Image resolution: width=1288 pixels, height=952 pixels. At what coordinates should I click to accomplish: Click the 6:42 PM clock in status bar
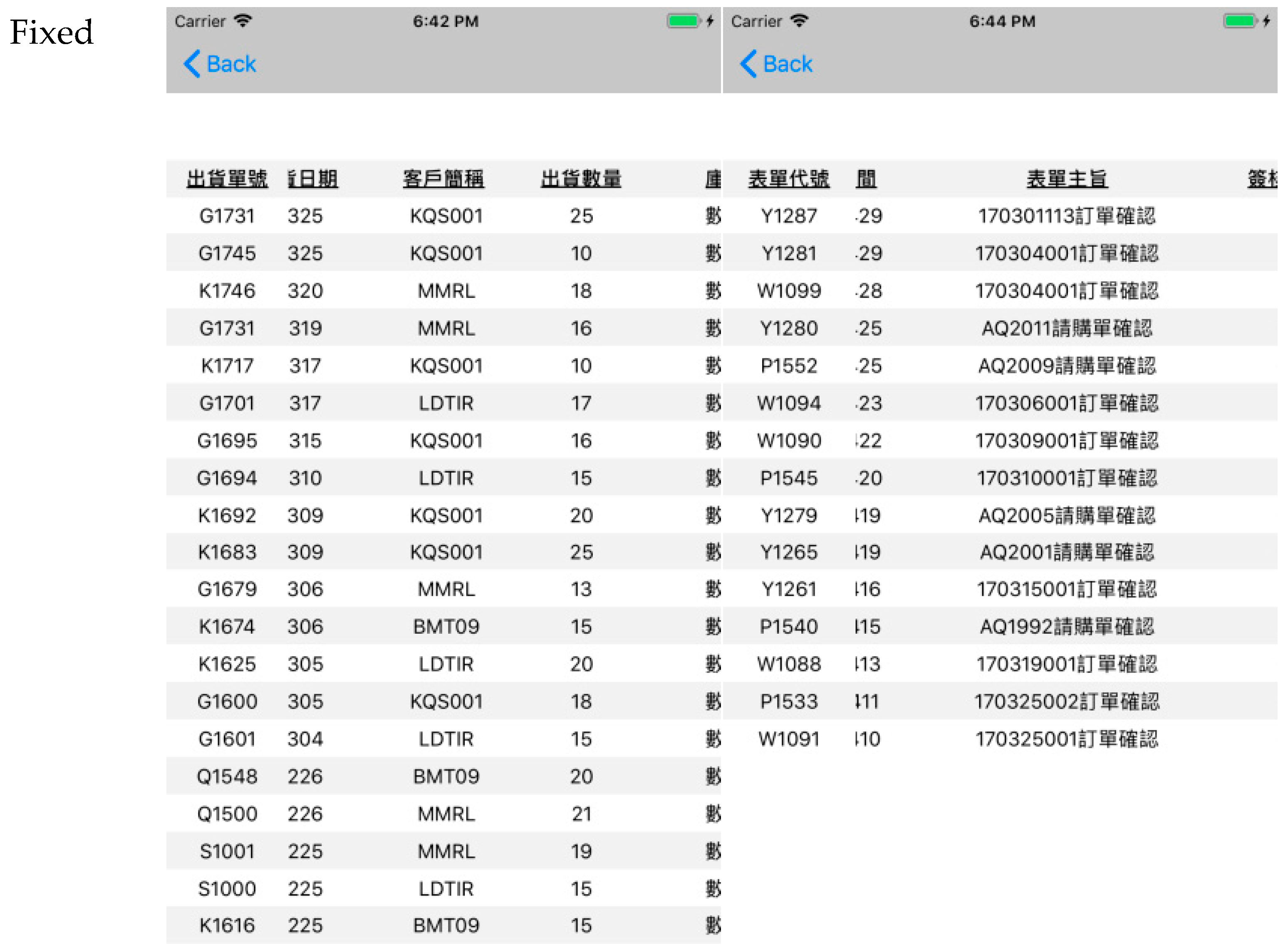tap(445, 21)
